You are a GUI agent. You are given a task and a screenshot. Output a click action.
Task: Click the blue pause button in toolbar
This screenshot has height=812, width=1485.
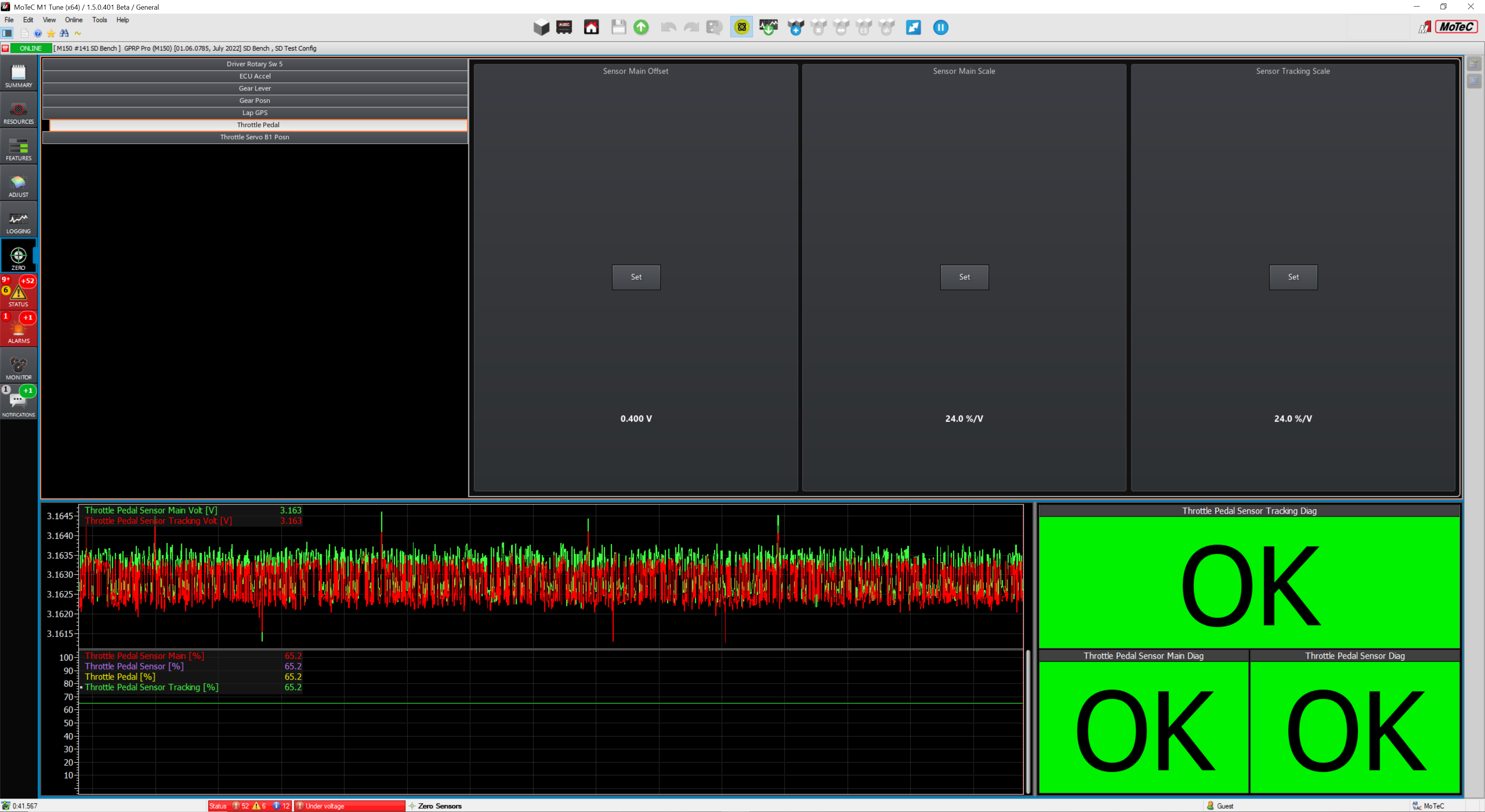940,27
